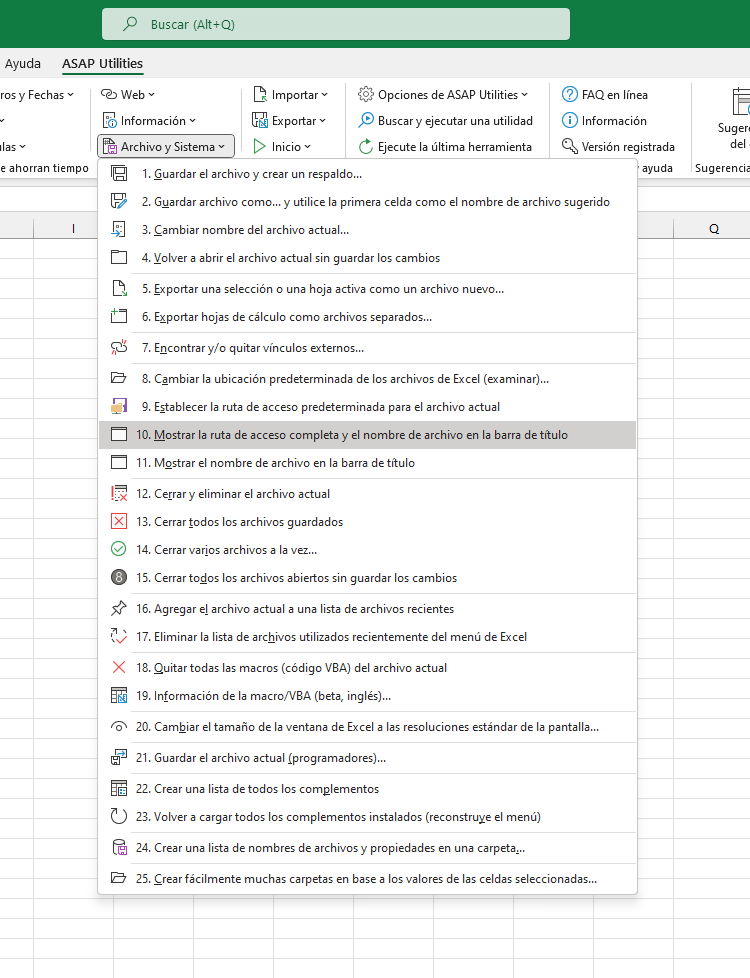Click the red X box icon for item 13

point(119,521)
